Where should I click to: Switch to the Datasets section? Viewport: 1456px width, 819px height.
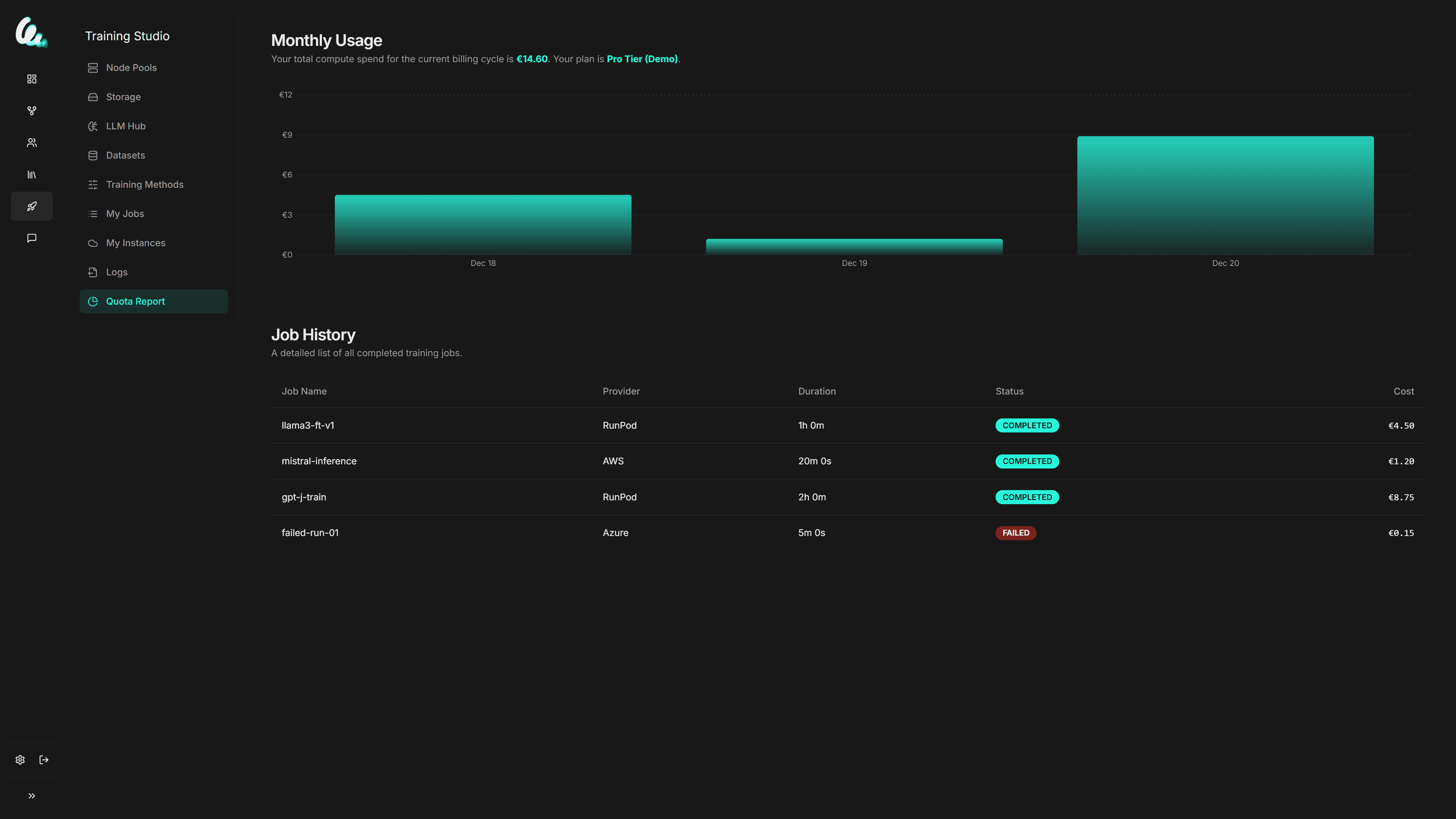126,155
